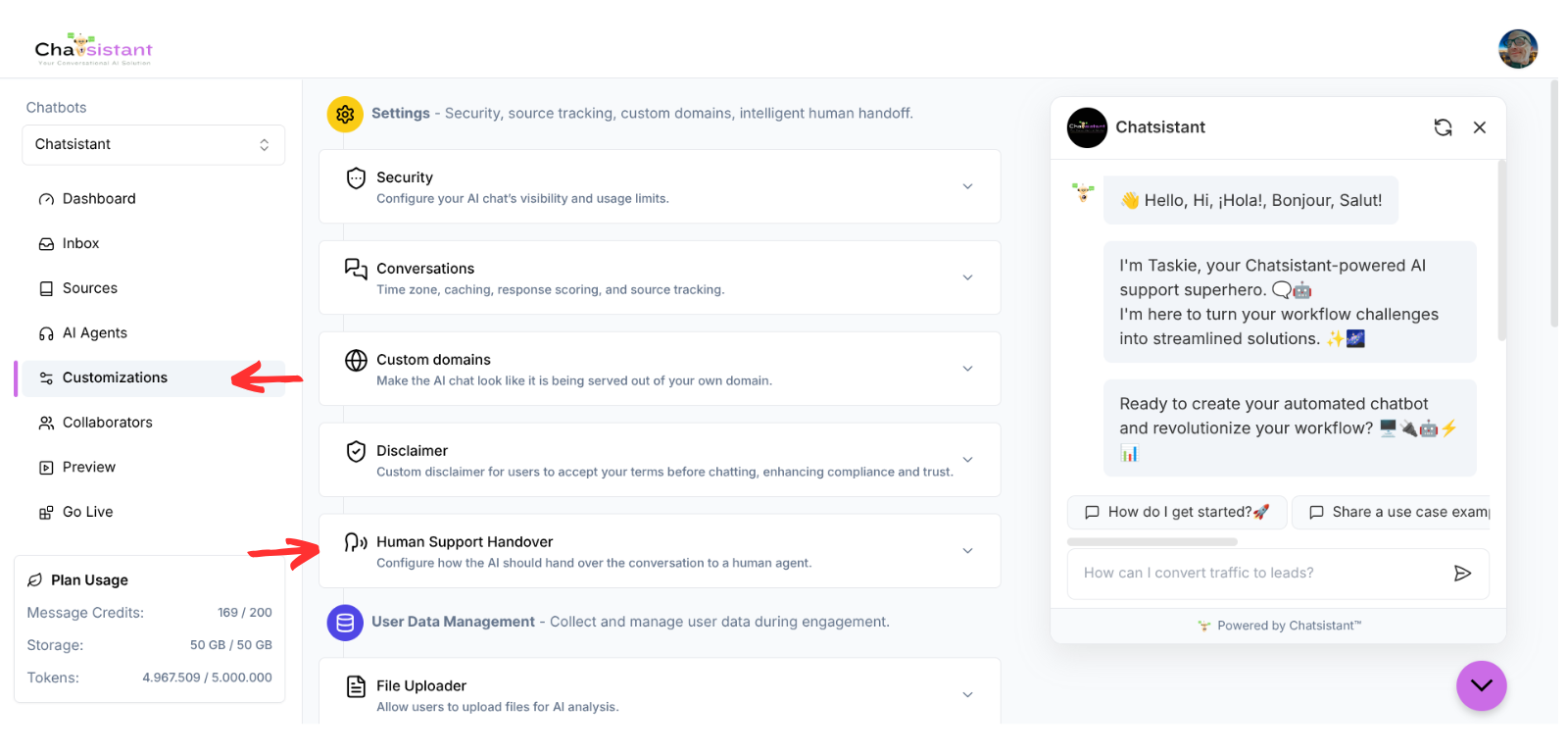Click the Taskie bot avatar
Image resolution: width=1568 pixels, height=754 pixels.
pos(1083,192)
